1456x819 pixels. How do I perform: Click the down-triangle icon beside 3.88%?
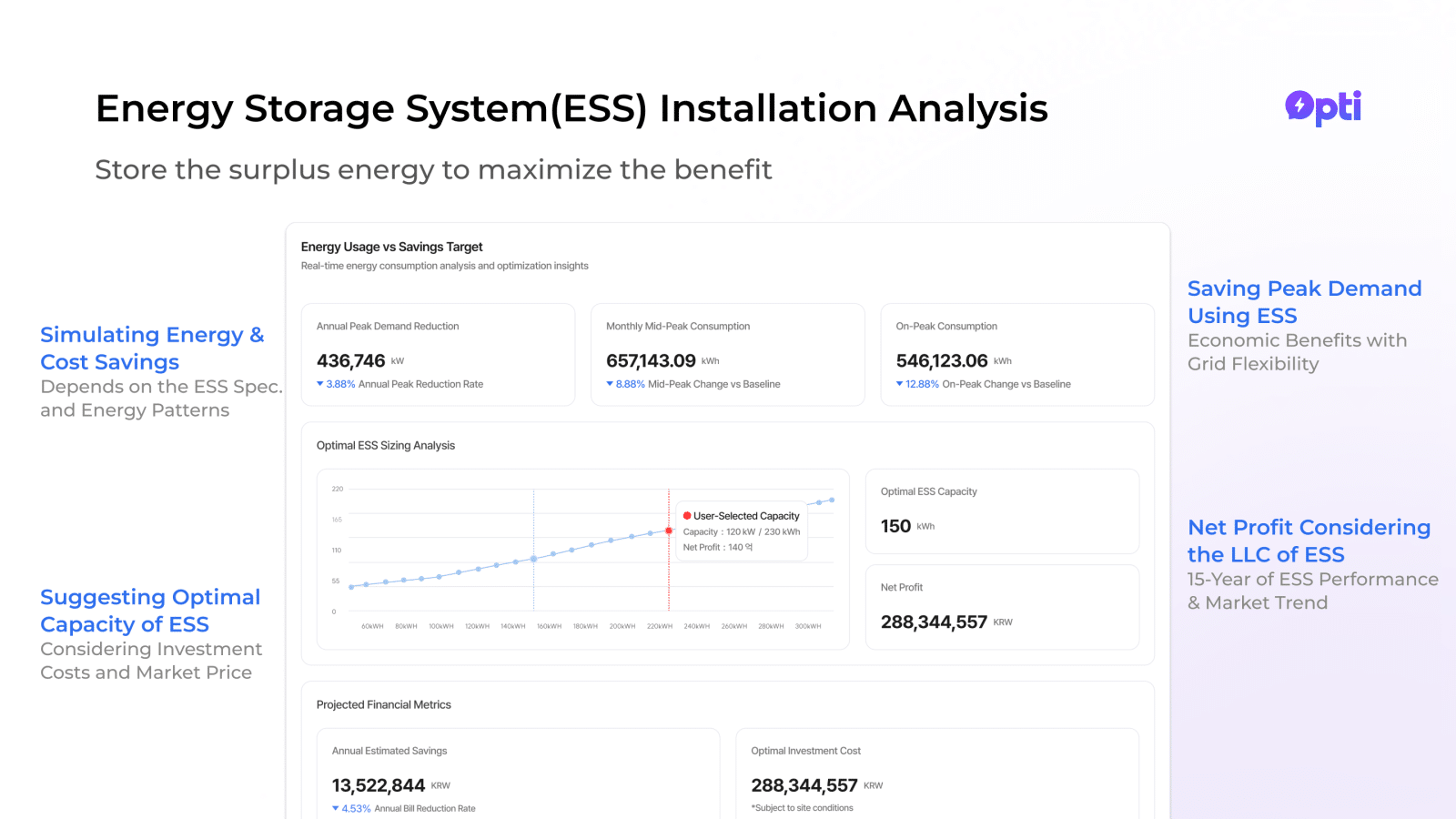[x=320, y=384]
